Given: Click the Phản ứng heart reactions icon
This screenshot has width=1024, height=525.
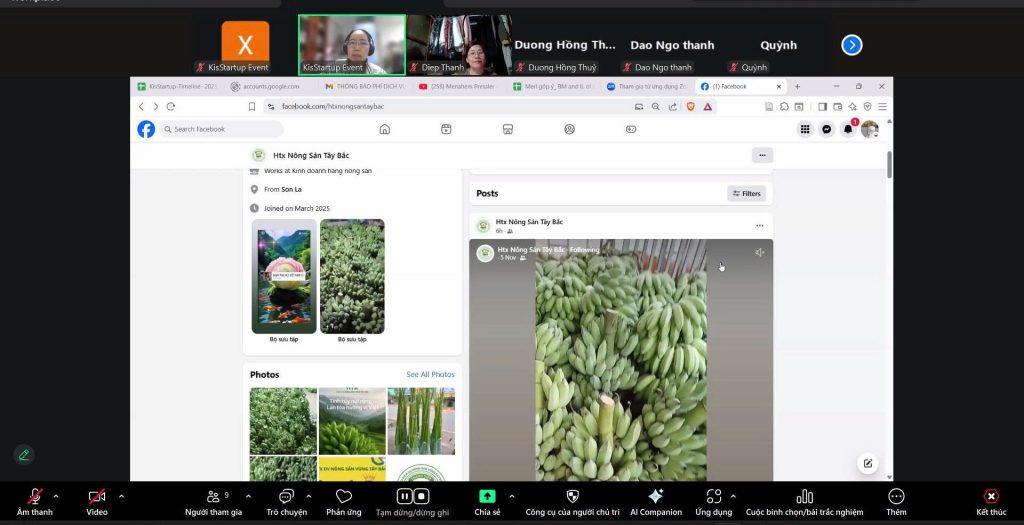Looking at the screenshot, I should click(x=343, y=496).
